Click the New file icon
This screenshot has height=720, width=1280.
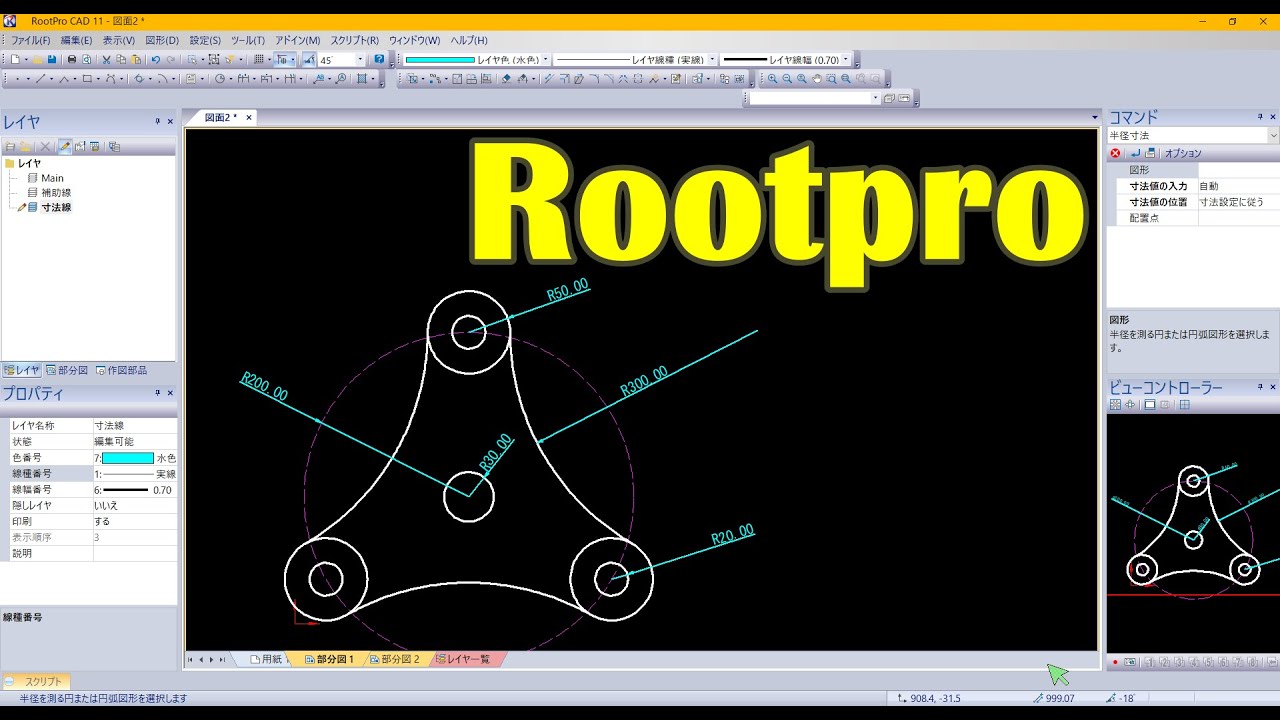(x=15, y=59)
